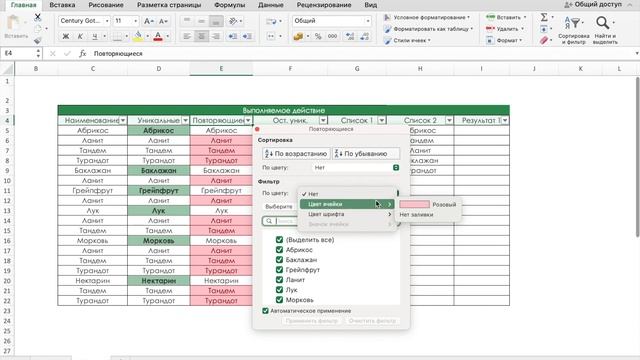640x360 pixels.
Task: Uncheck Грейпфрут in filter list
Action: click(280, 270)
